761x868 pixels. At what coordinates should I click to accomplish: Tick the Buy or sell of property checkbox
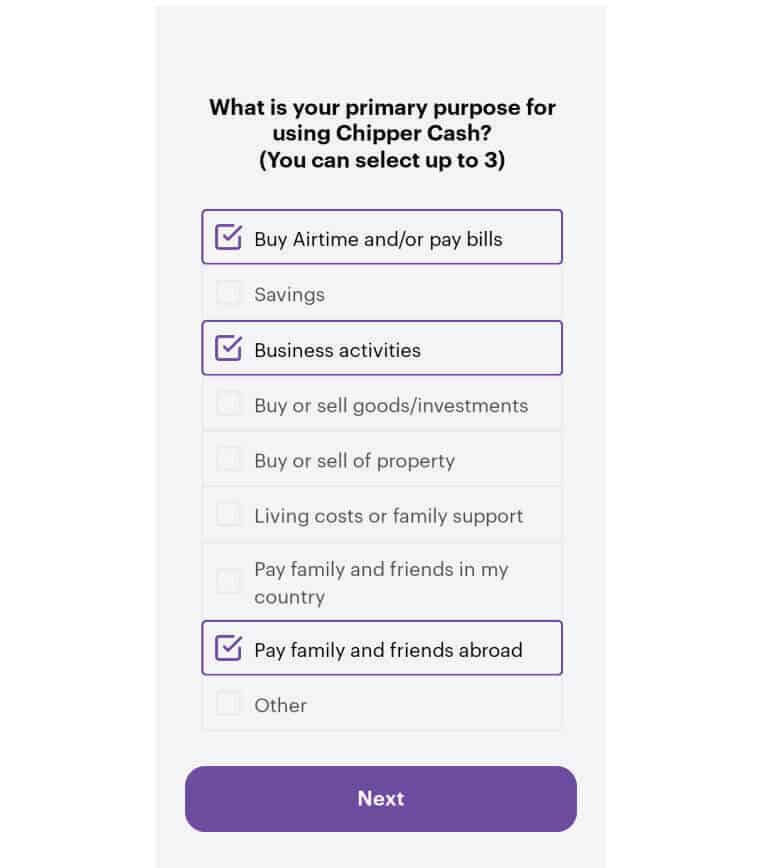pos(229,459)
